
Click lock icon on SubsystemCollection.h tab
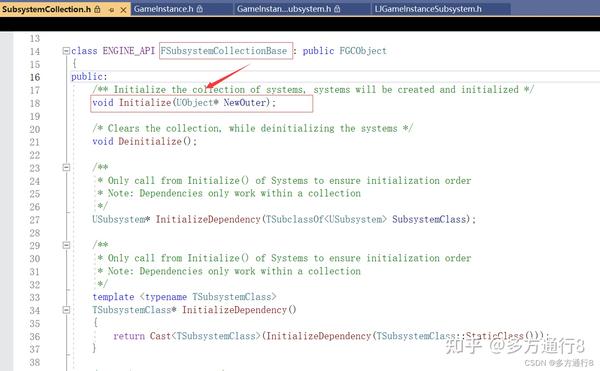point(98,9)
